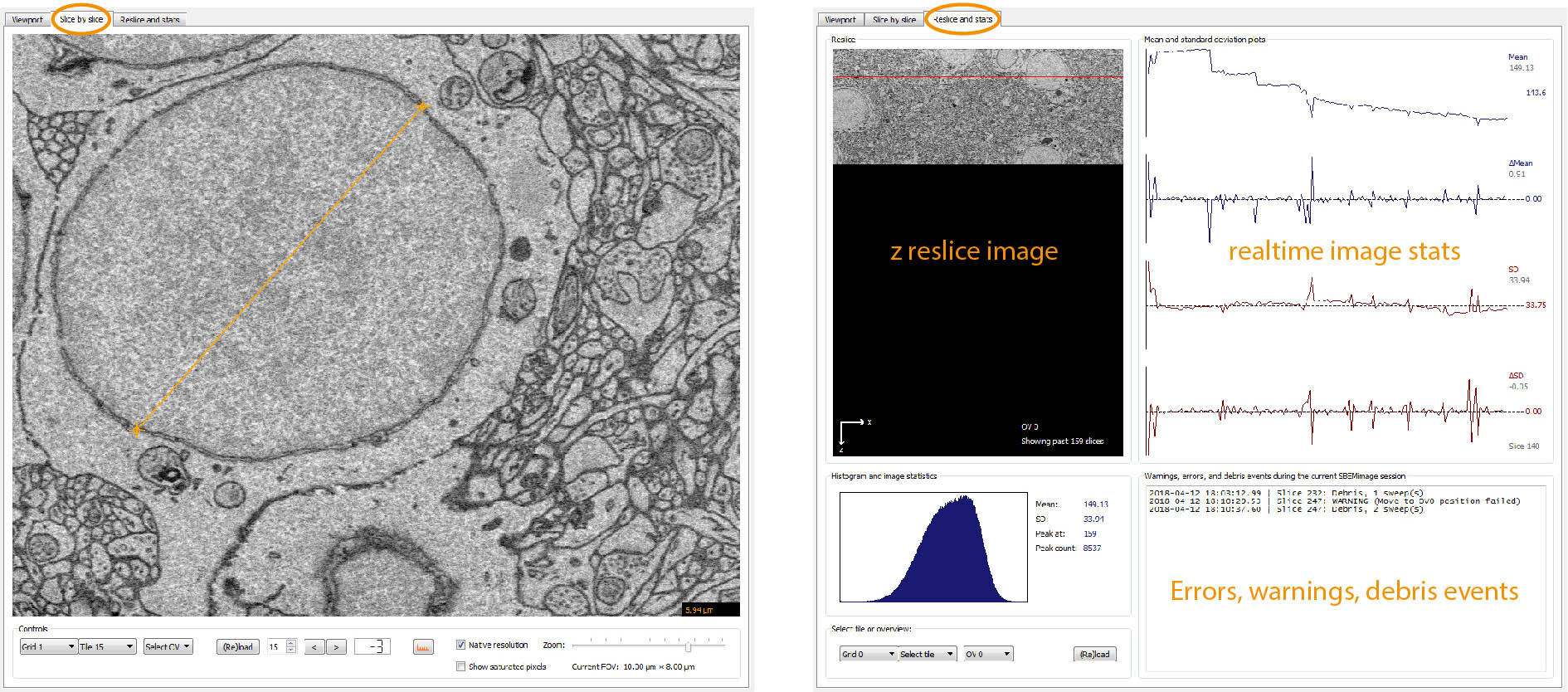
Task: Adjust the Zoom slider handle
Action: pyautogui.click(x=688, y=646)
